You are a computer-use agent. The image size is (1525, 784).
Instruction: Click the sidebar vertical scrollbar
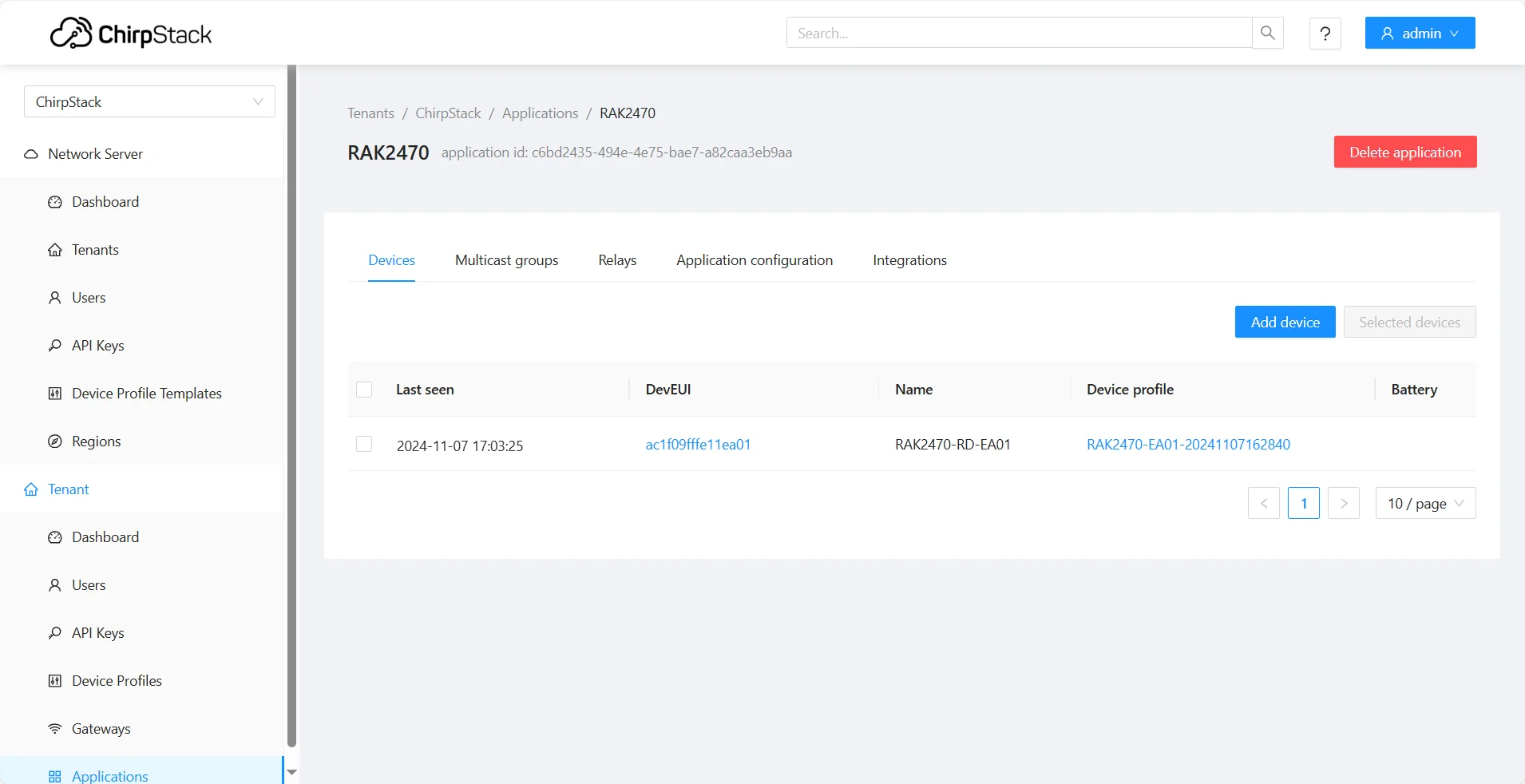click(x=291, y=407)
